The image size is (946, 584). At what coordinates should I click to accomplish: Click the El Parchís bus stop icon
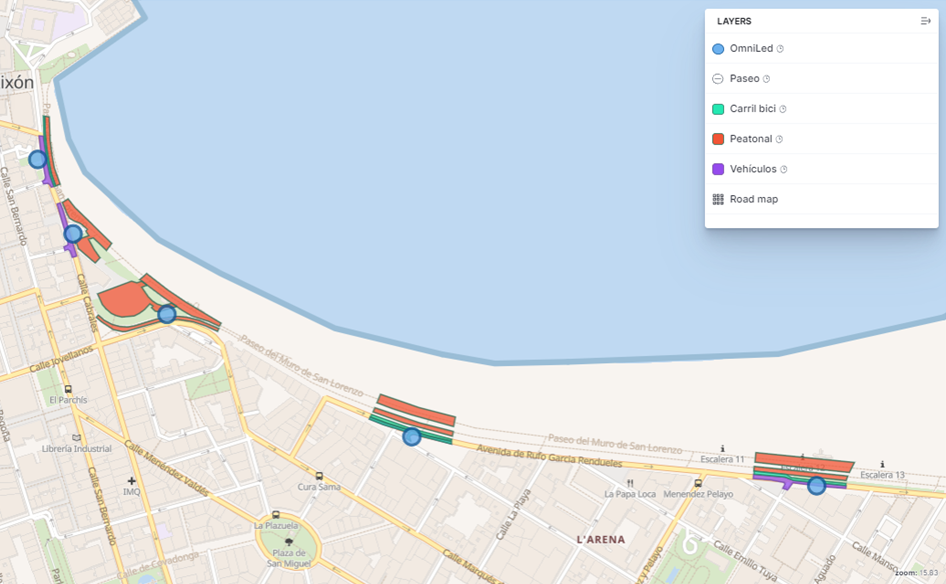(68, 389)
